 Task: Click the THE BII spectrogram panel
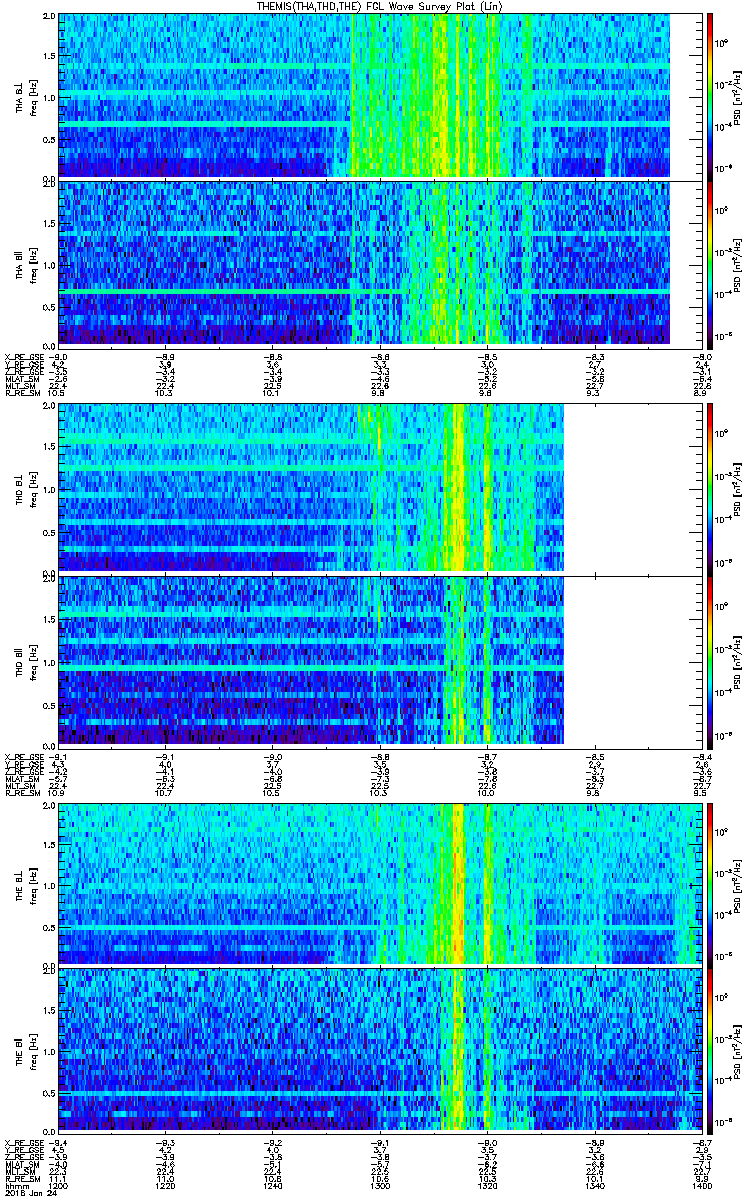point(378,1050)
